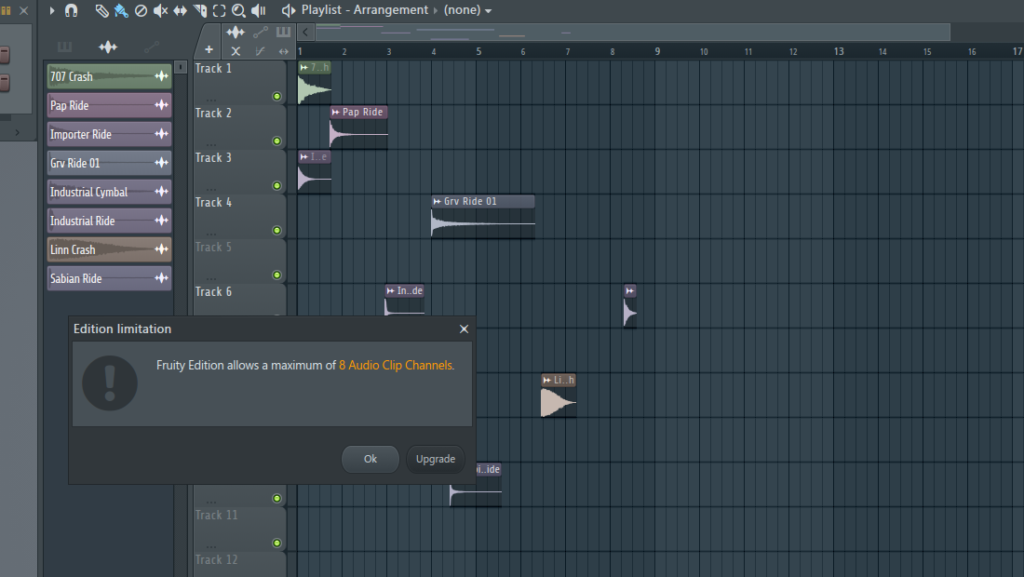Mute Track 4 with green LED
1024x577 pixels.
click(x=277, y=230)
